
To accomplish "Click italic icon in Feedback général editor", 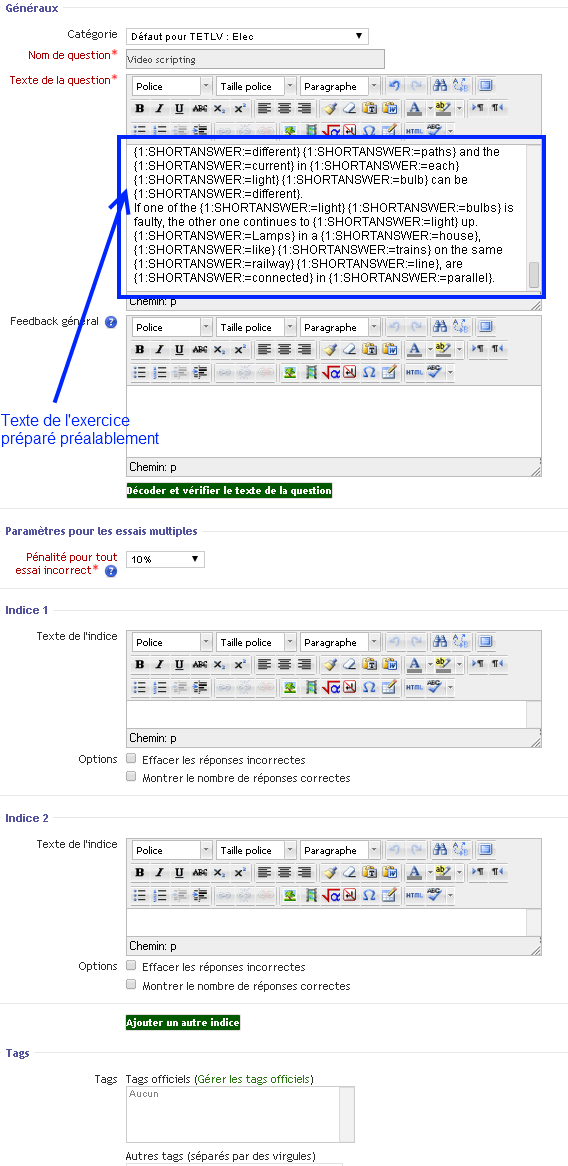I will coord(158,350).
